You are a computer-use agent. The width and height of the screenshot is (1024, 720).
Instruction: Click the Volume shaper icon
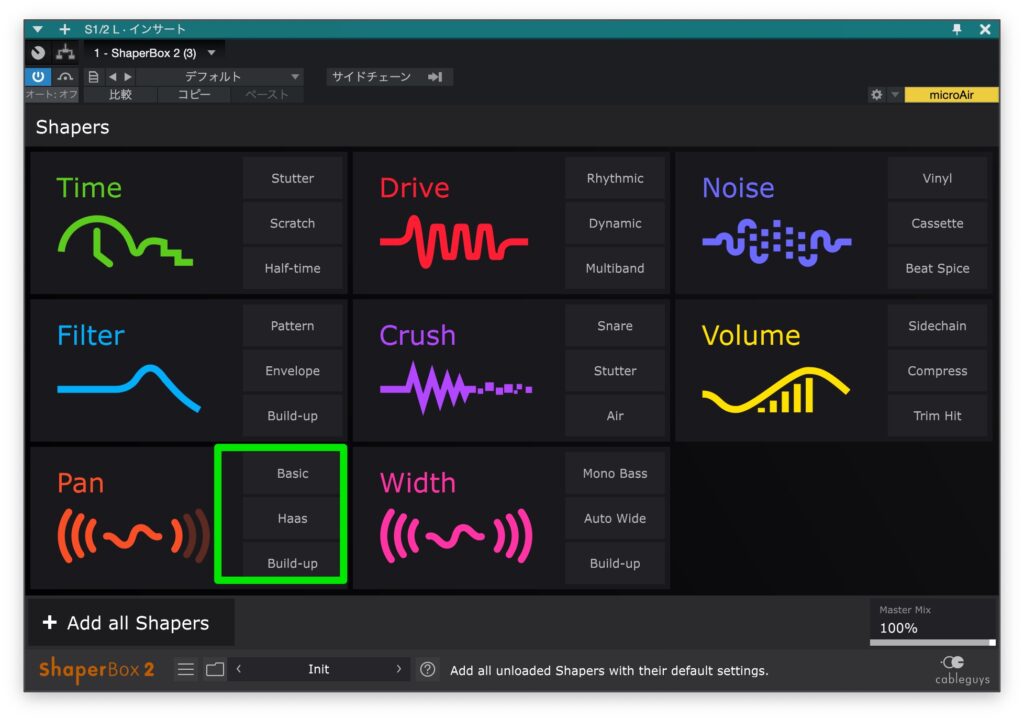pos(775,390)
